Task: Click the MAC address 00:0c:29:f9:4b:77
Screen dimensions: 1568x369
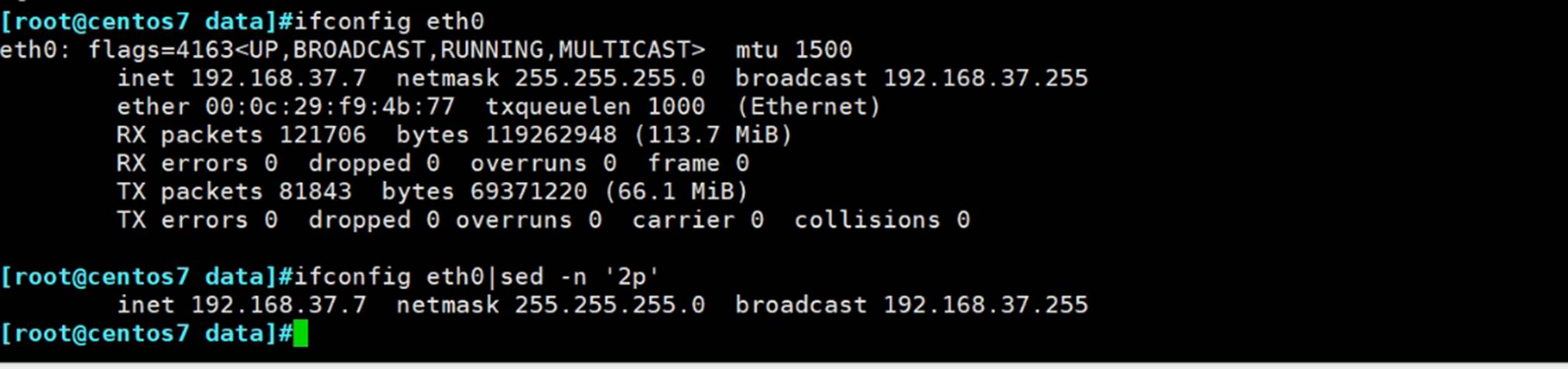Action: click(330, 107)
